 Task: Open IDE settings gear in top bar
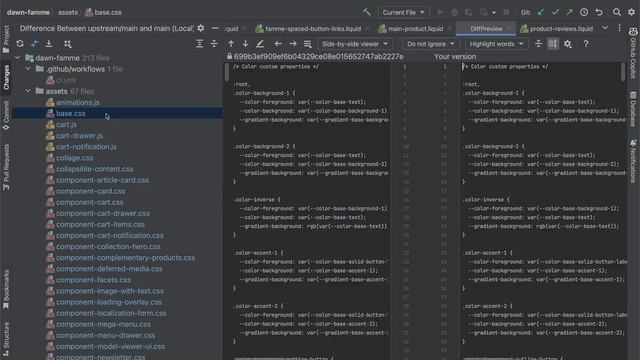click(631, 12)
